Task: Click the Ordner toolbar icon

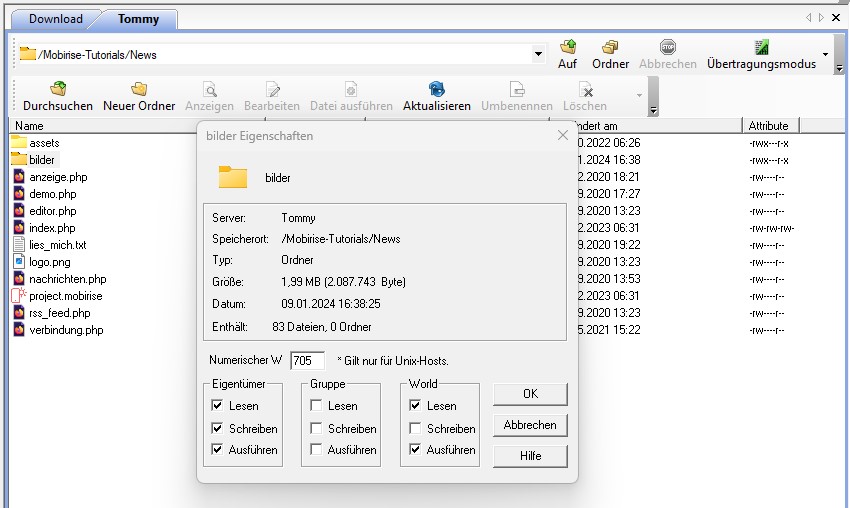Action: 610,48
